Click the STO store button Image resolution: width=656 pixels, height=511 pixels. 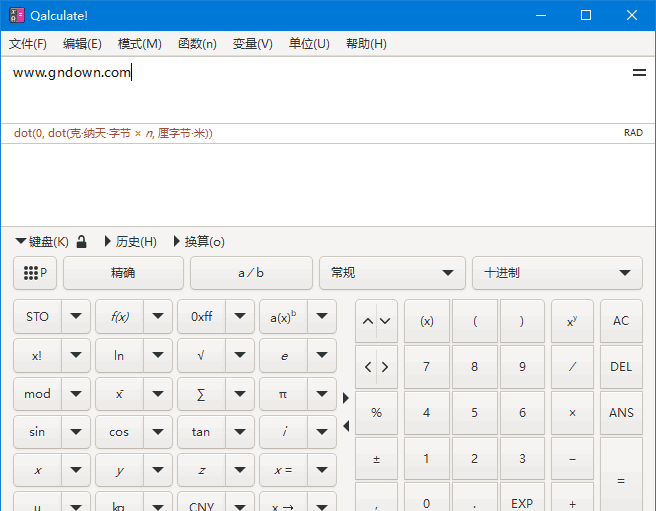click(x=37, y=317)
